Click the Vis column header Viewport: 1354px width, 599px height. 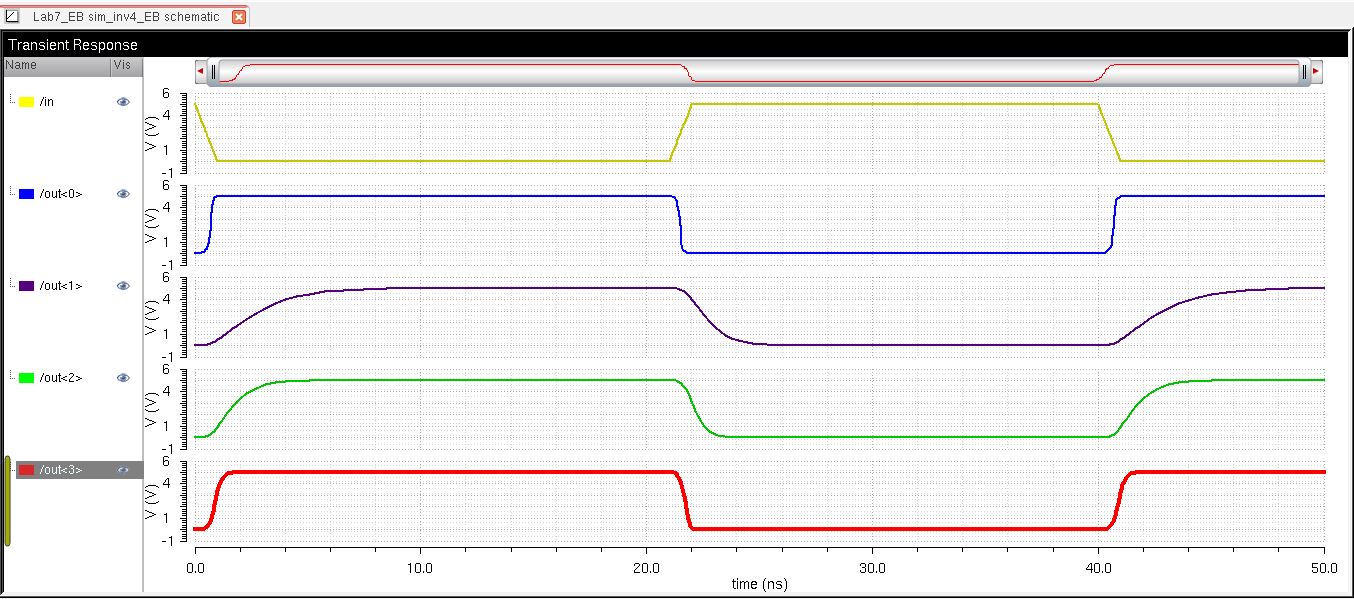[x=126, y=65]
